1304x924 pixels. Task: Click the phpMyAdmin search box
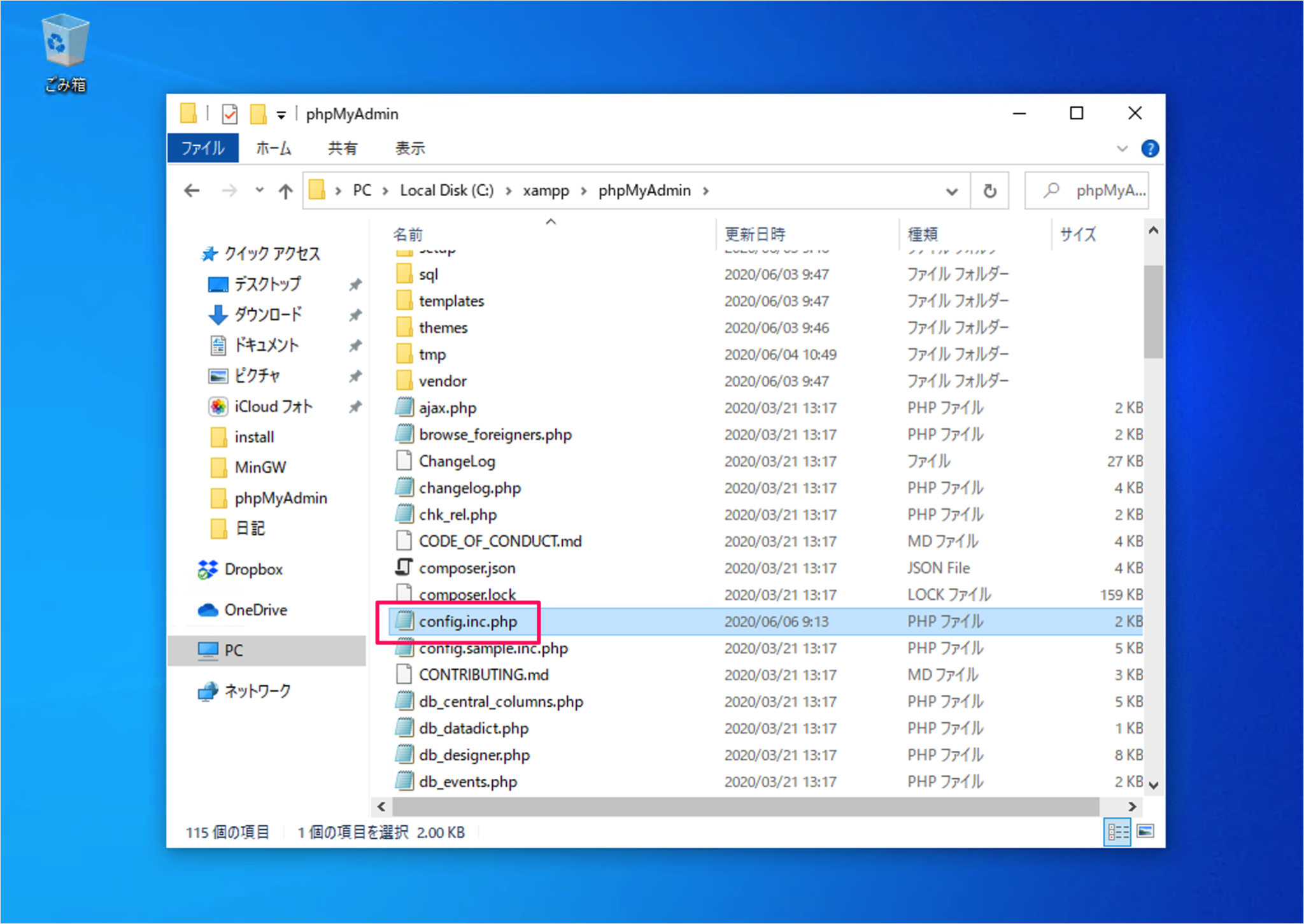pyautogui.click(x=1087, y=190)
